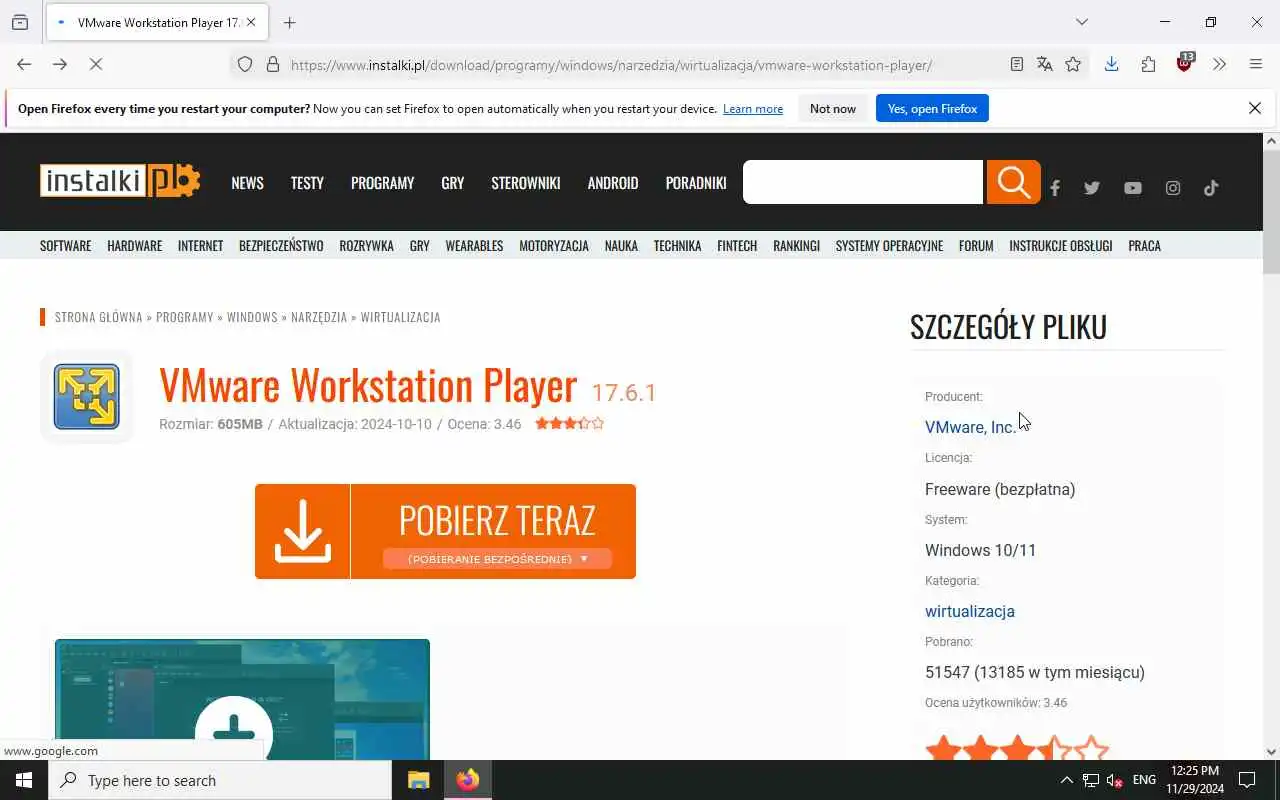Viewport: 1280px width, 800px height.
Task: Open wirtualizacja category link in details
Action: point(970,611)
